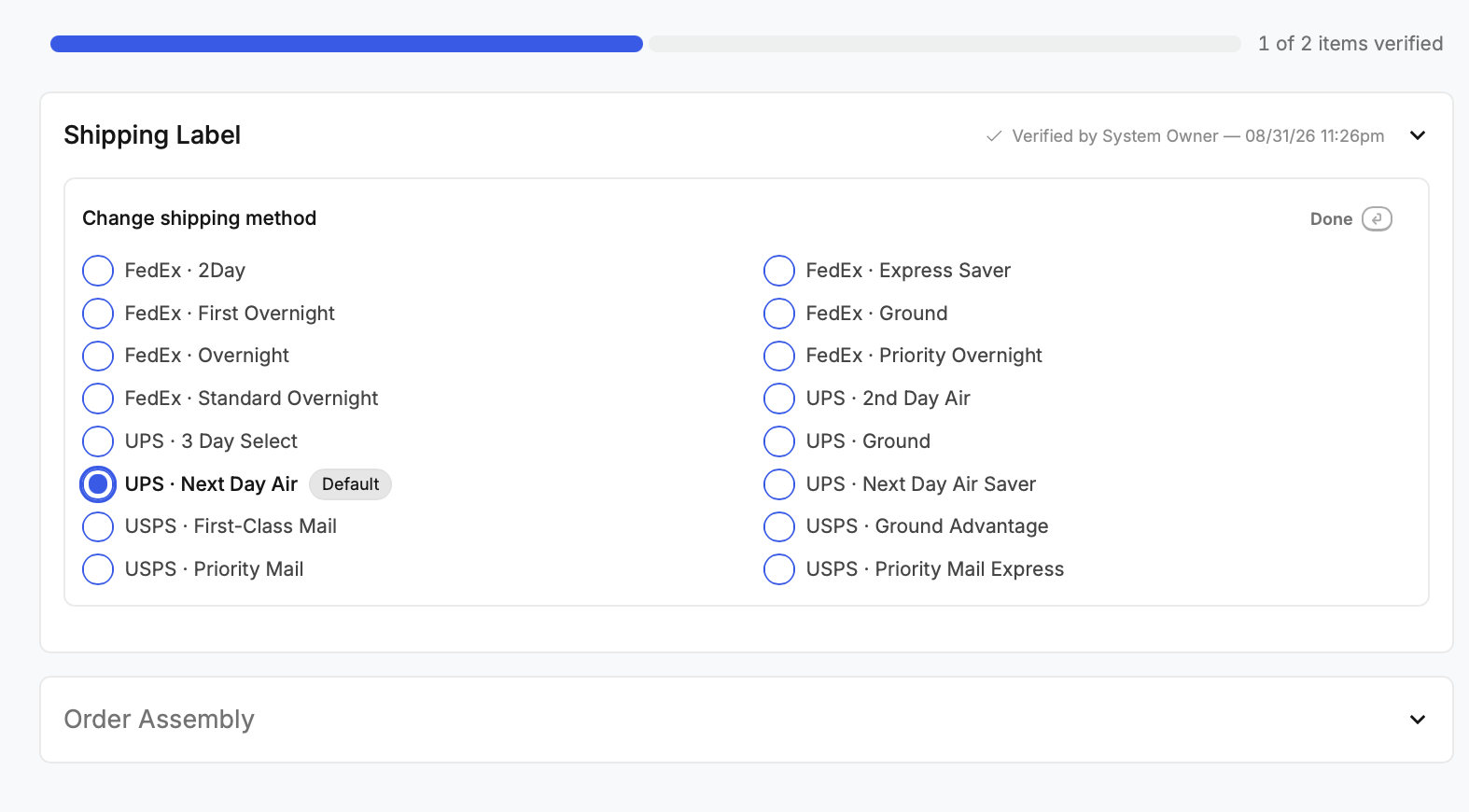
Task: Click the Default badge
Action: [x=351, y=484]
